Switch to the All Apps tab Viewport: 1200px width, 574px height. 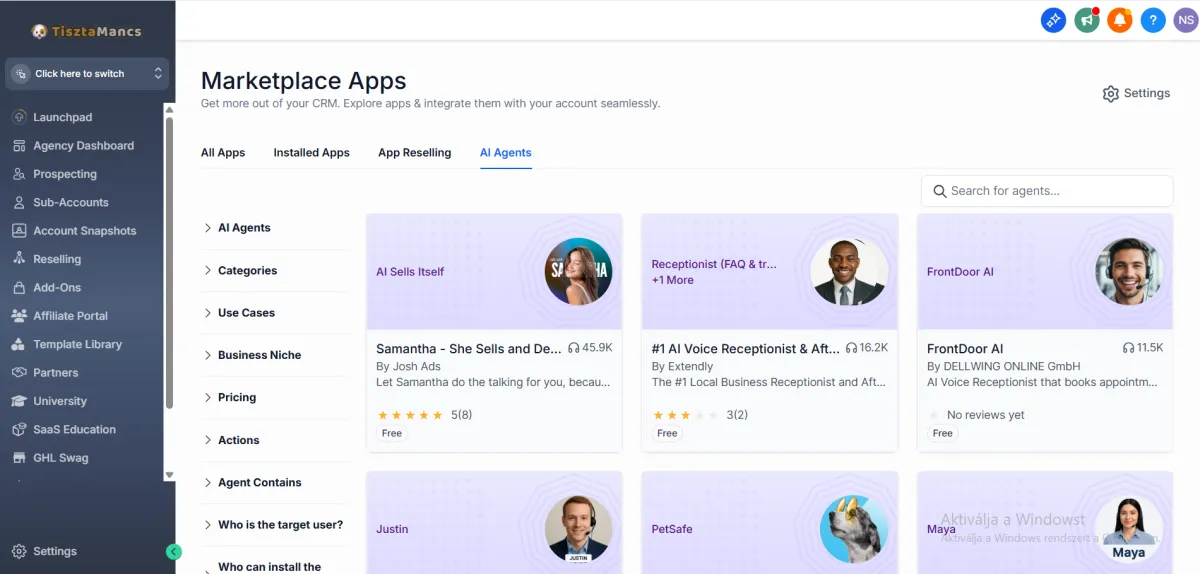tap(223, 153)
